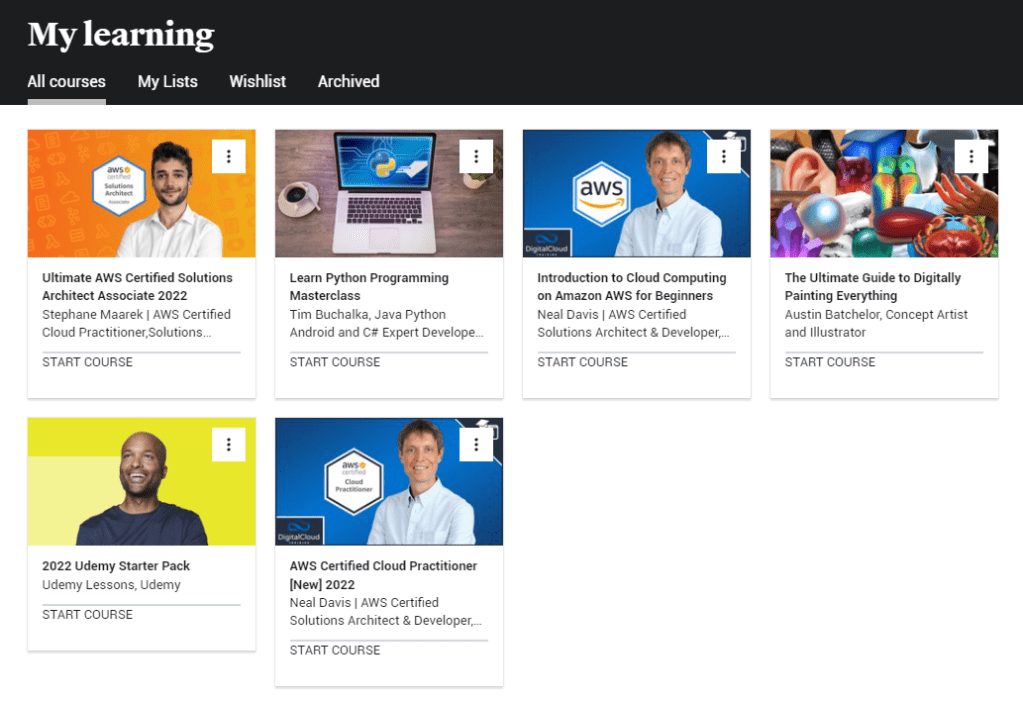Open three-dot menu on Learn Python Programming Masterclass
This screenshot has width=1023, height=702.
click(476, 157)
